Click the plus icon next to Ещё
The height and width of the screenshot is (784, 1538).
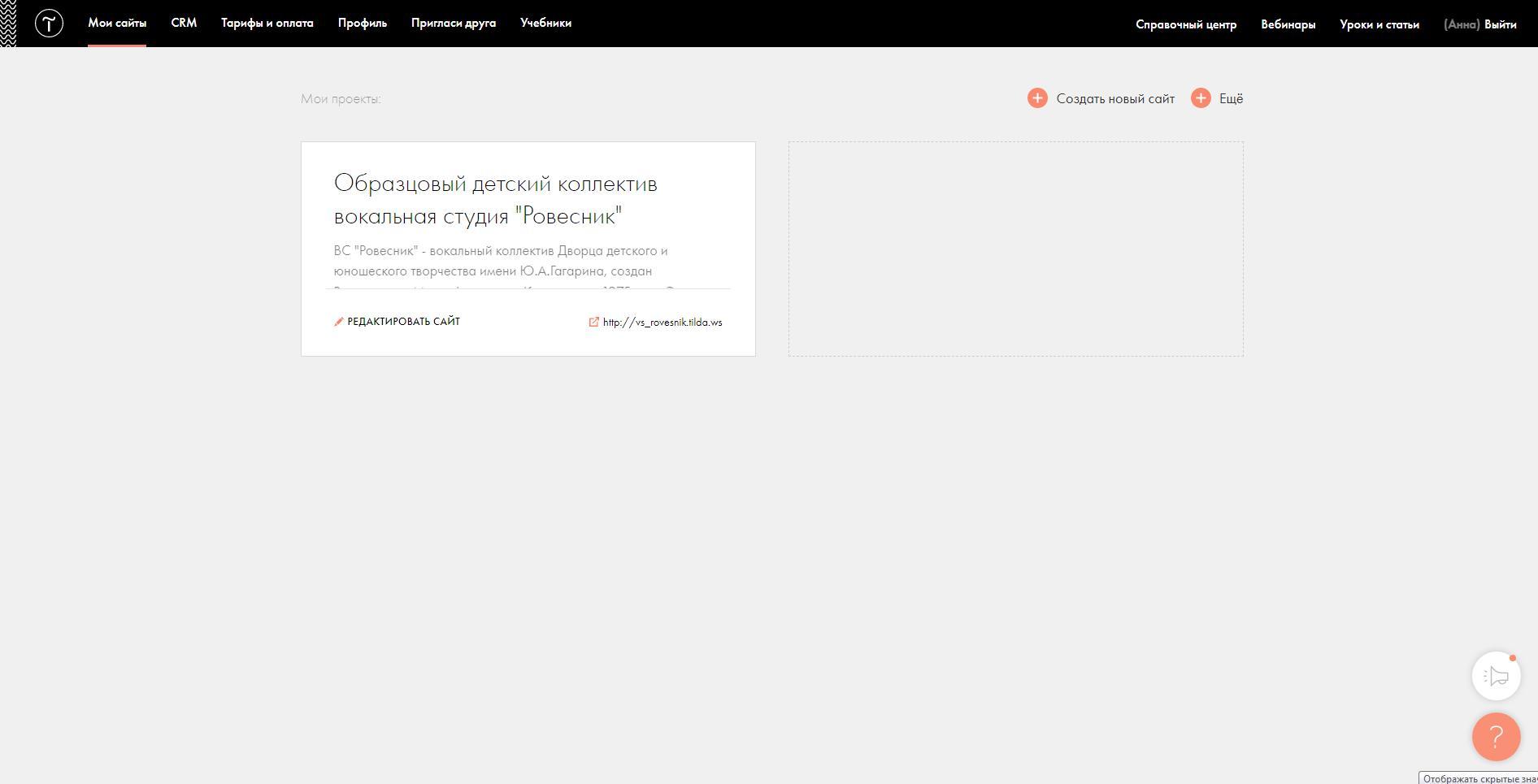1201,98
